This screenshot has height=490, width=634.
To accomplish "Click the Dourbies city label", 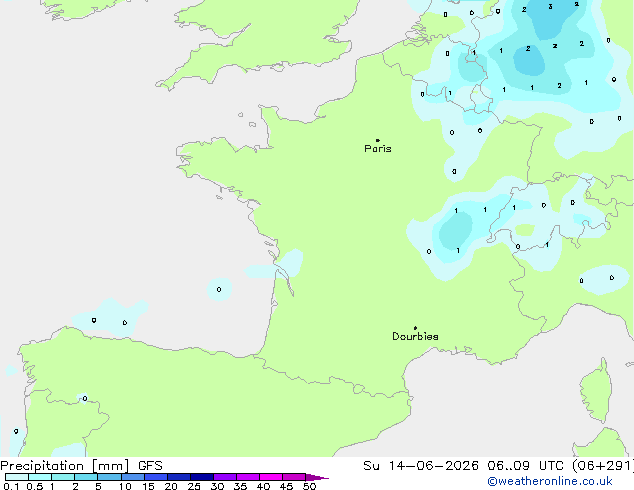I will click(x=415, y=336).
